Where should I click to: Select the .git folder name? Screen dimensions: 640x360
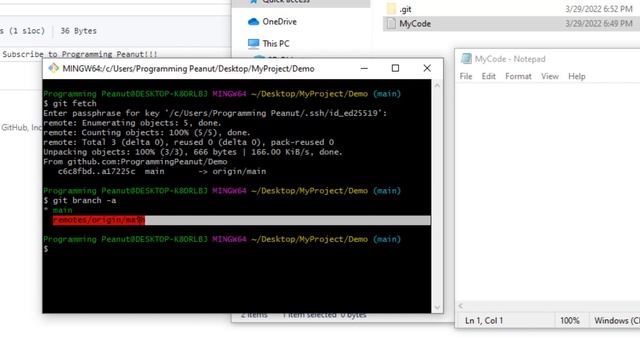(x=405, y=9)
